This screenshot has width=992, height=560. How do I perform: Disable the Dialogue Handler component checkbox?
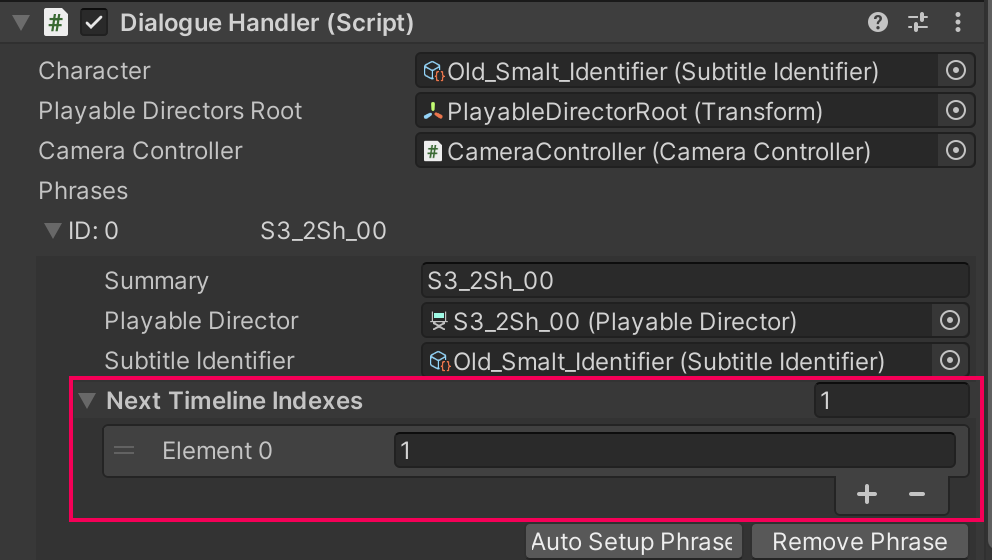(94, 23)
